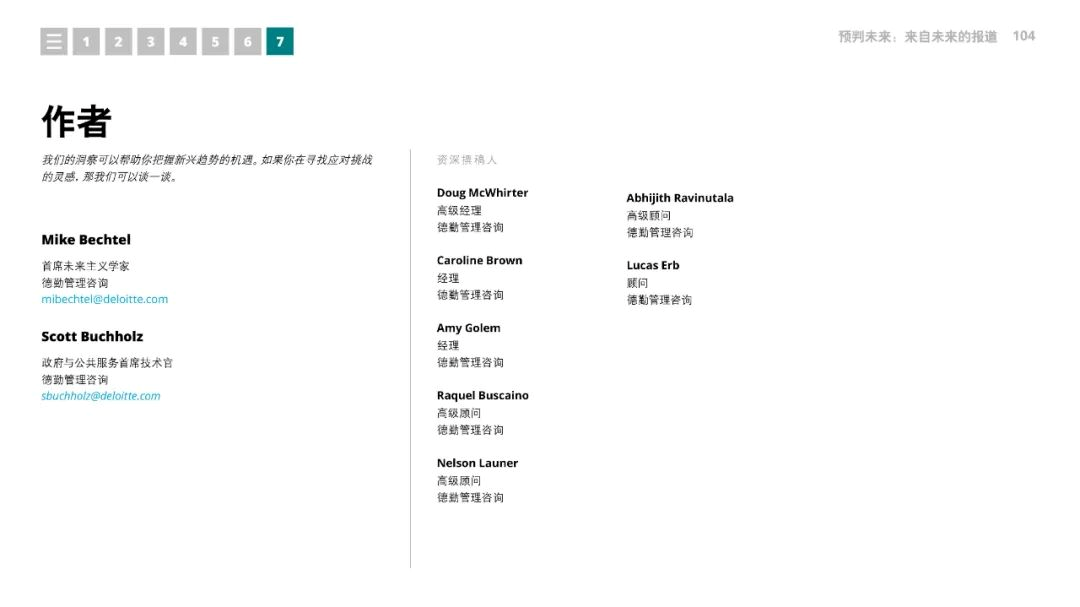The height and width of the screenshot is (607, 1080).
Task: Select the active chapter 7 tab
Action: pyautogui.click(x=280, y=41)
